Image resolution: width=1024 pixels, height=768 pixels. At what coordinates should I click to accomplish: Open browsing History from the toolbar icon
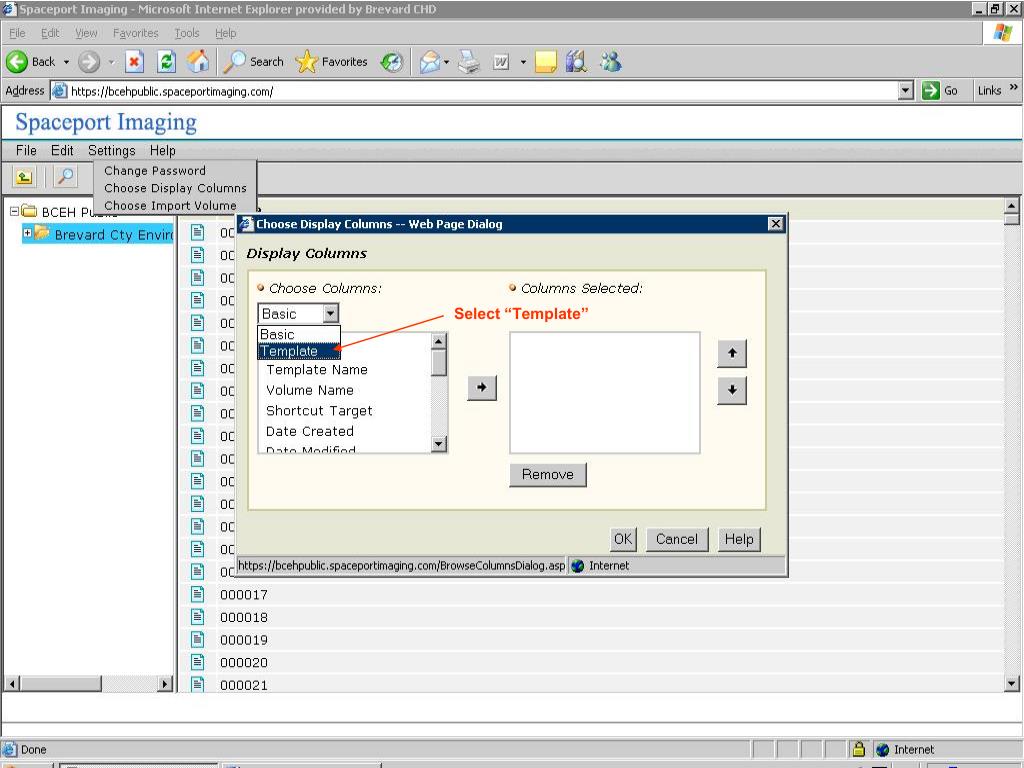(392, 62)
